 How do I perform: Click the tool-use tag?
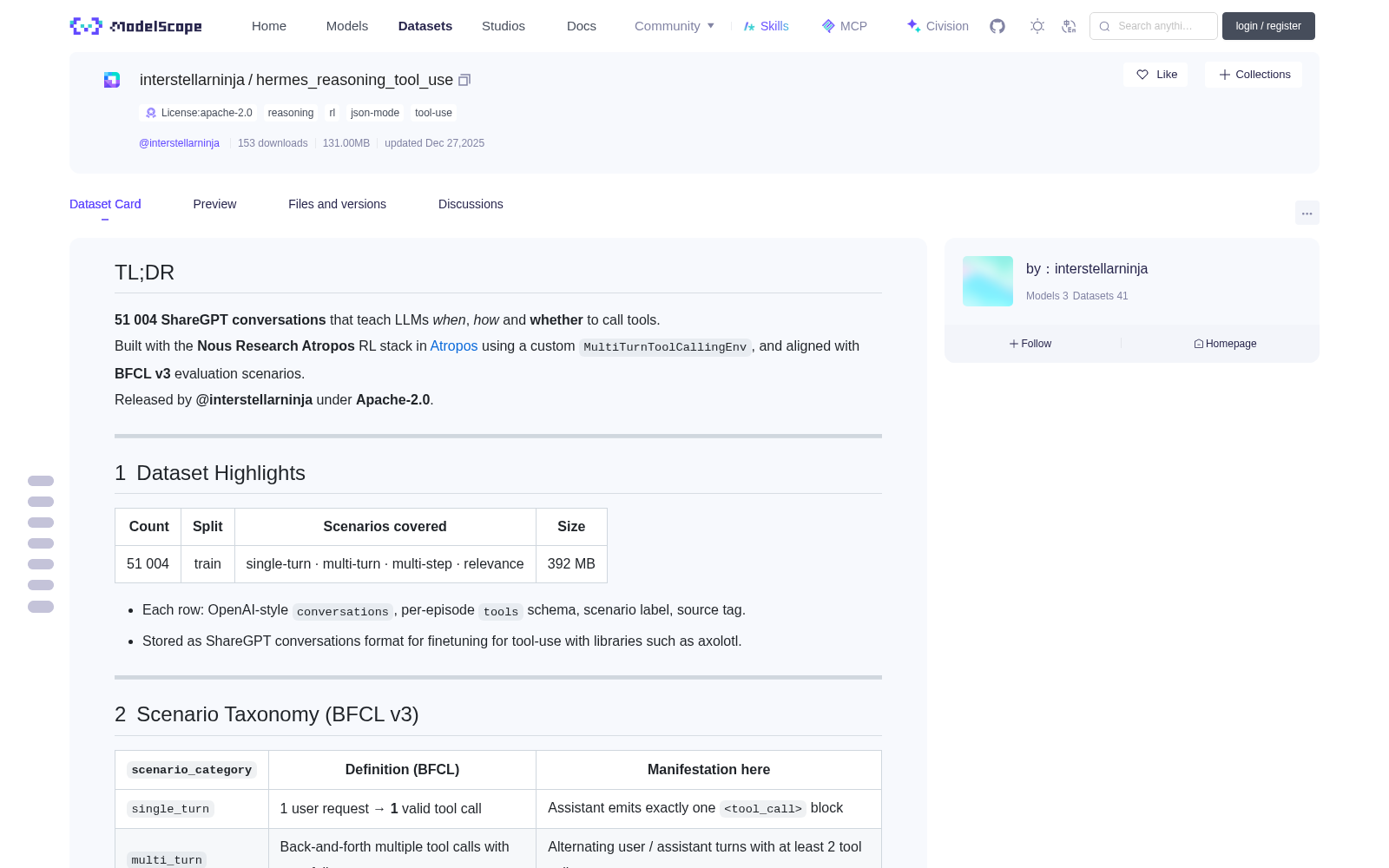pyautogui.click(x=433, y=113)
